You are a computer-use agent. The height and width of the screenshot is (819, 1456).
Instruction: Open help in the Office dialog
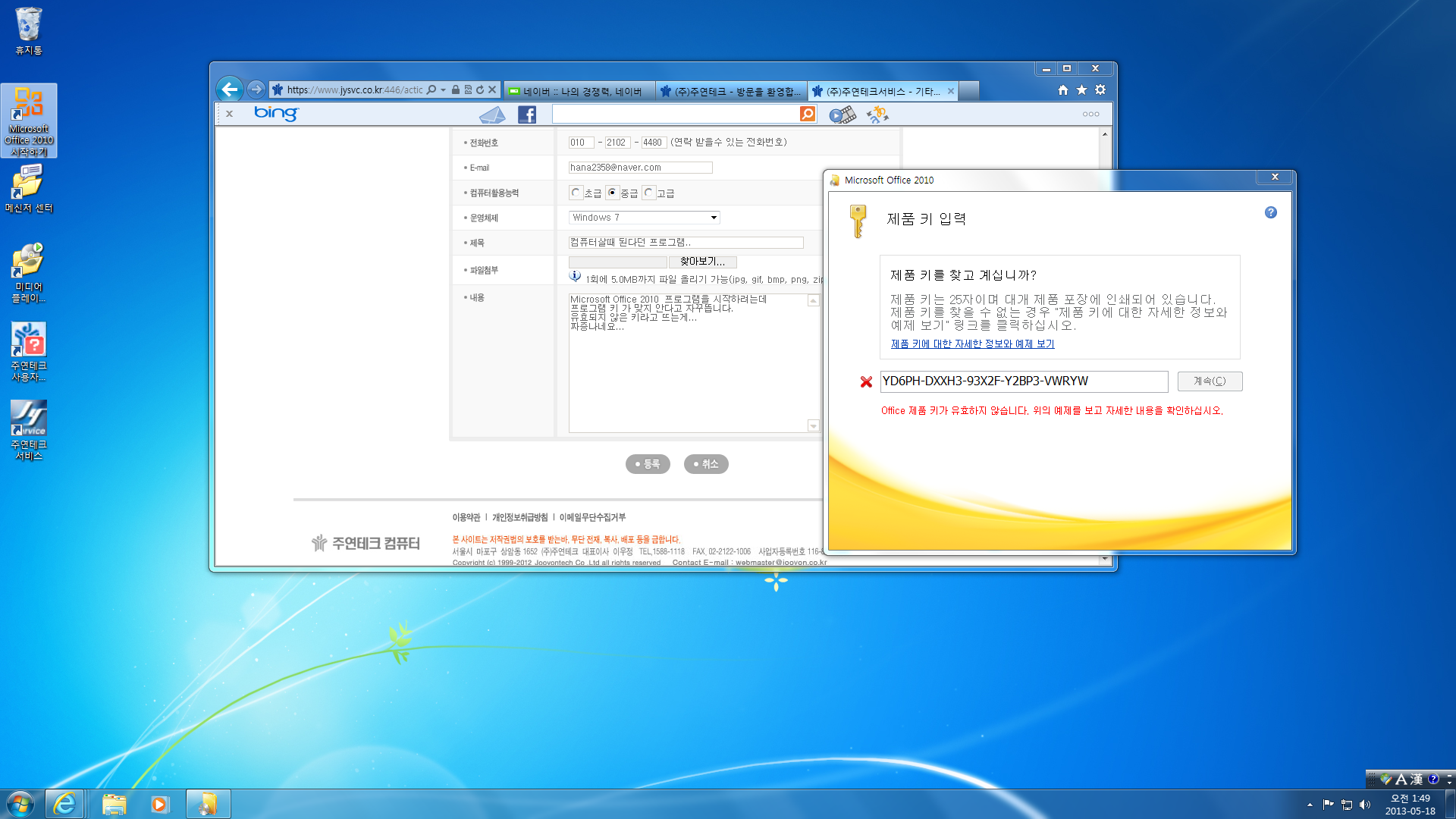pyautogui.click(x=1271, y=212)
